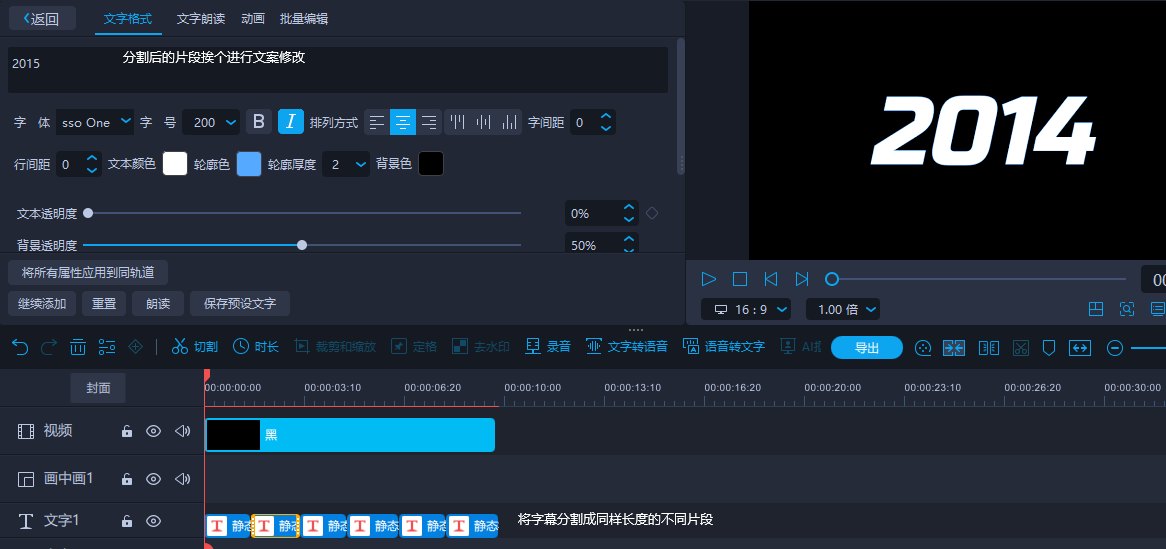Align text center
Screen dimensions: 1166x549
(x=403, y=122)
